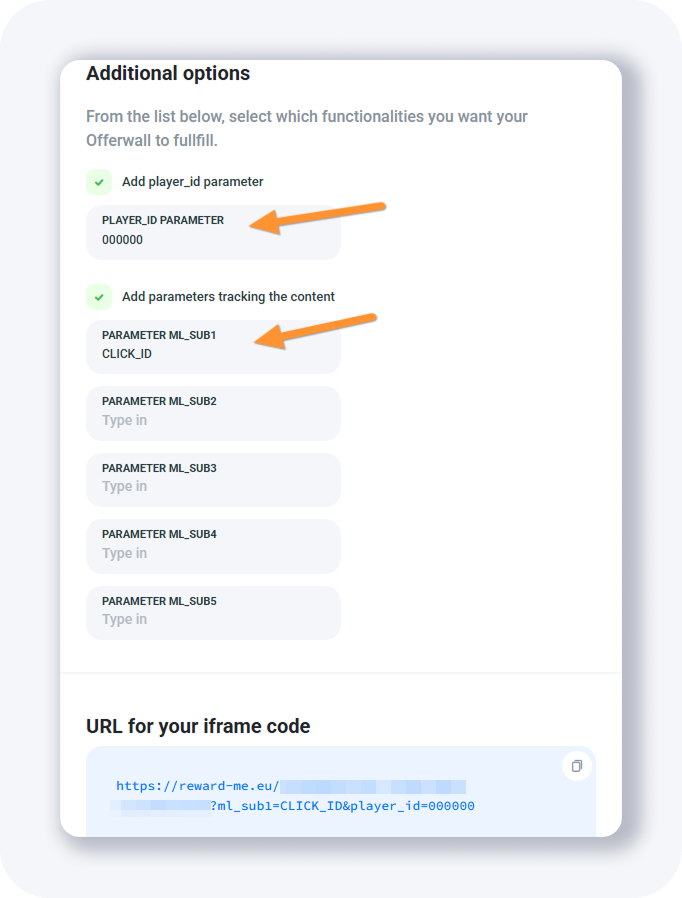Image resolution: width=682 pixels, height=898 pixels.
Task: Uncheck the Add player_id parameter checkbox
Action: pos(99,182)
